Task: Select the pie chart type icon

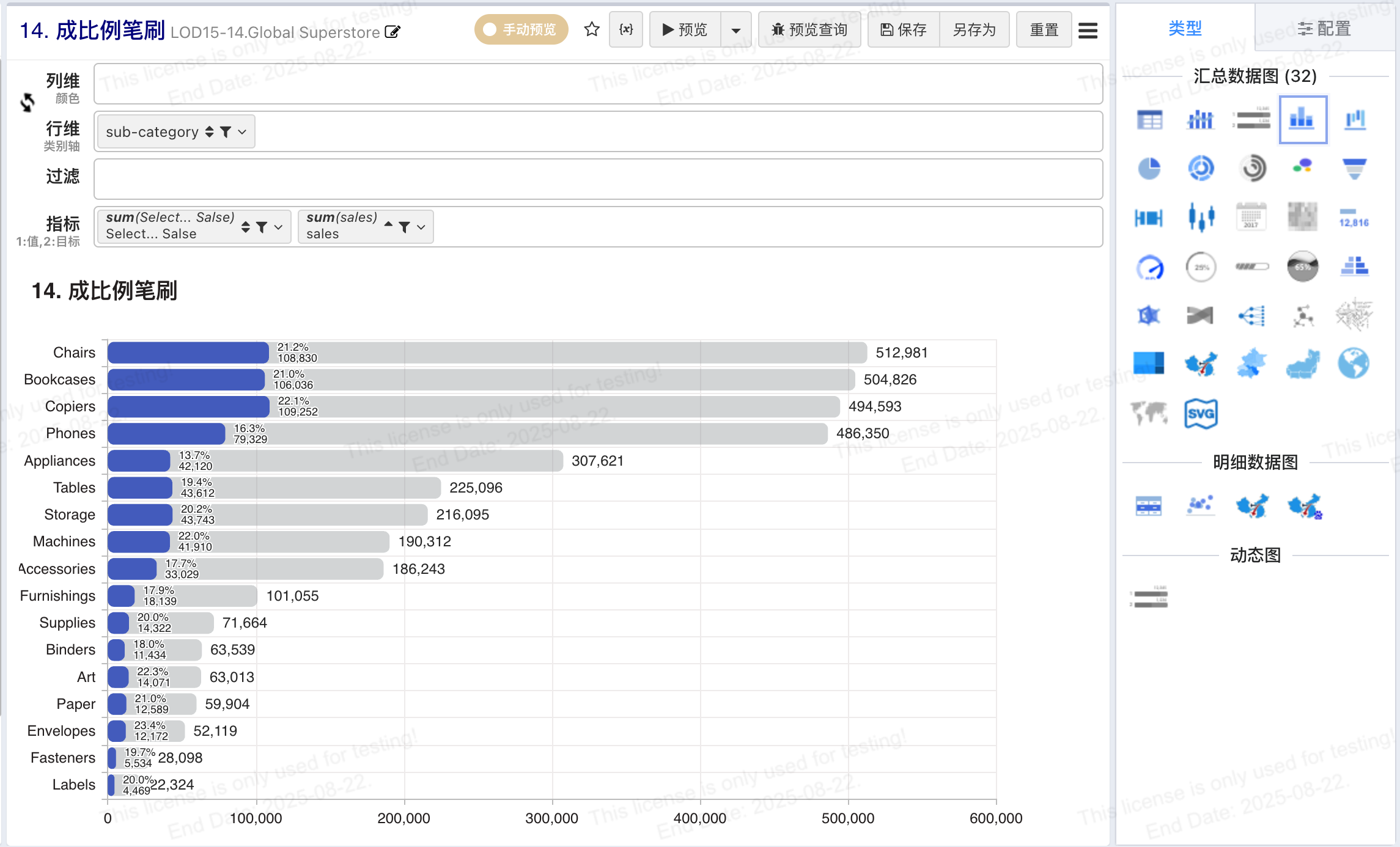Action: point(1149,168)
